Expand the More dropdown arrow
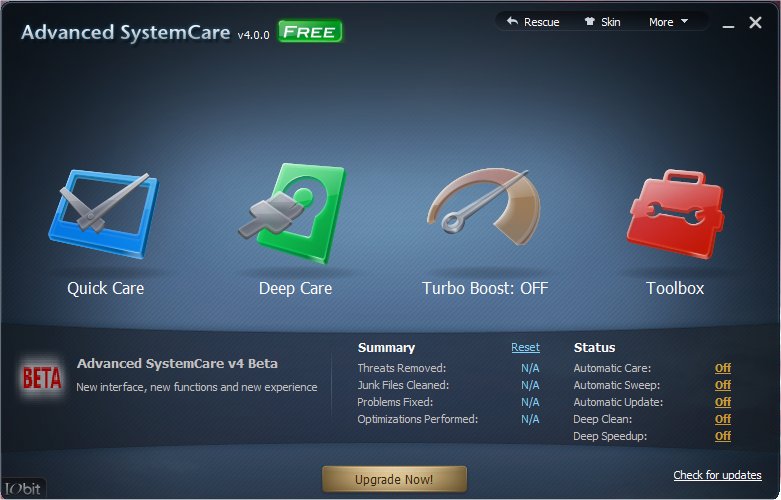Viewport: 781px width, 500px height. pos(684,21)
